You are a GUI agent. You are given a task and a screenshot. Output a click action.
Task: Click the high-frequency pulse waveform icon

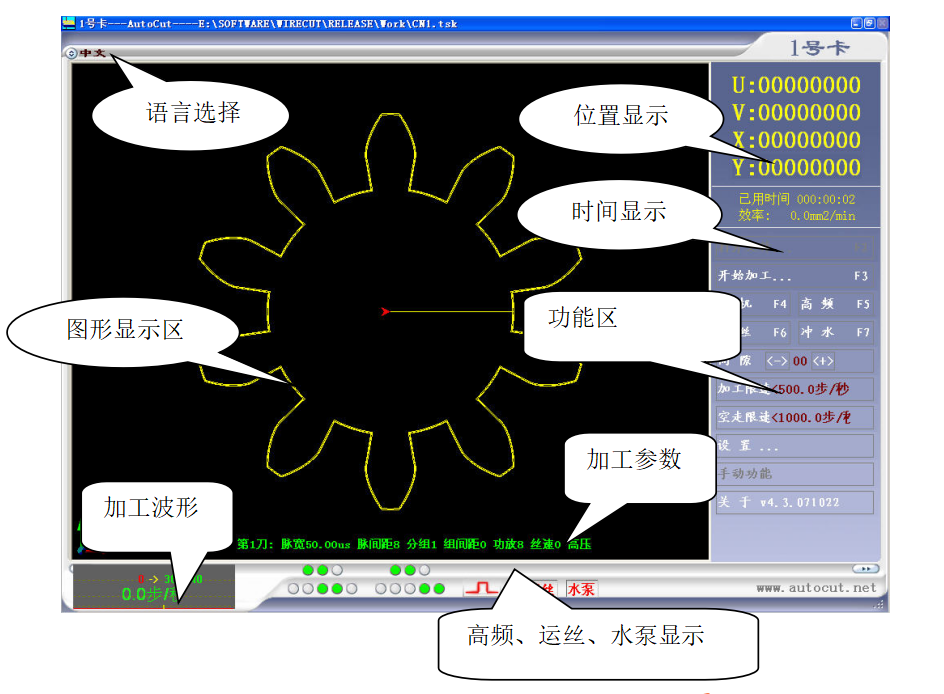coord(482,588)
